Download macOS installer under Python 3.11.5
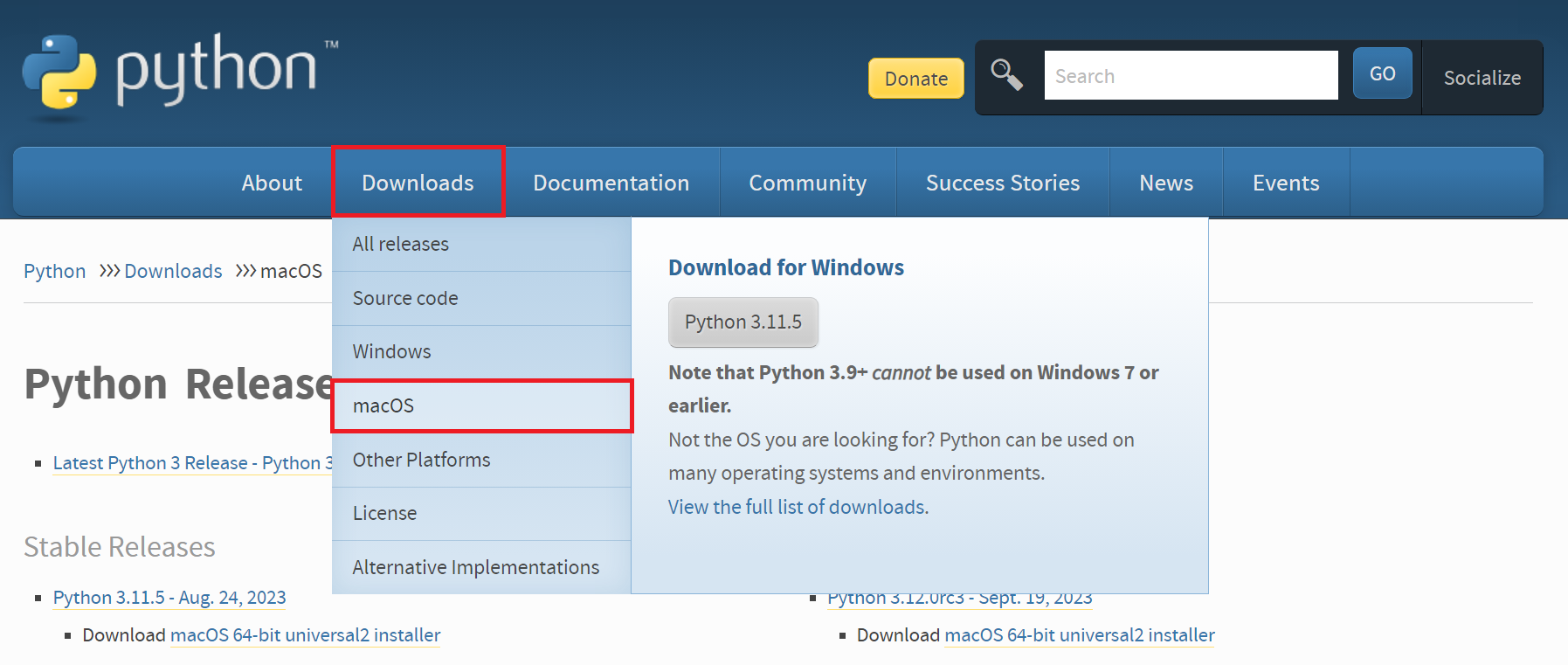The height and width of the screenshot is (665, 1568). point(305,635)
